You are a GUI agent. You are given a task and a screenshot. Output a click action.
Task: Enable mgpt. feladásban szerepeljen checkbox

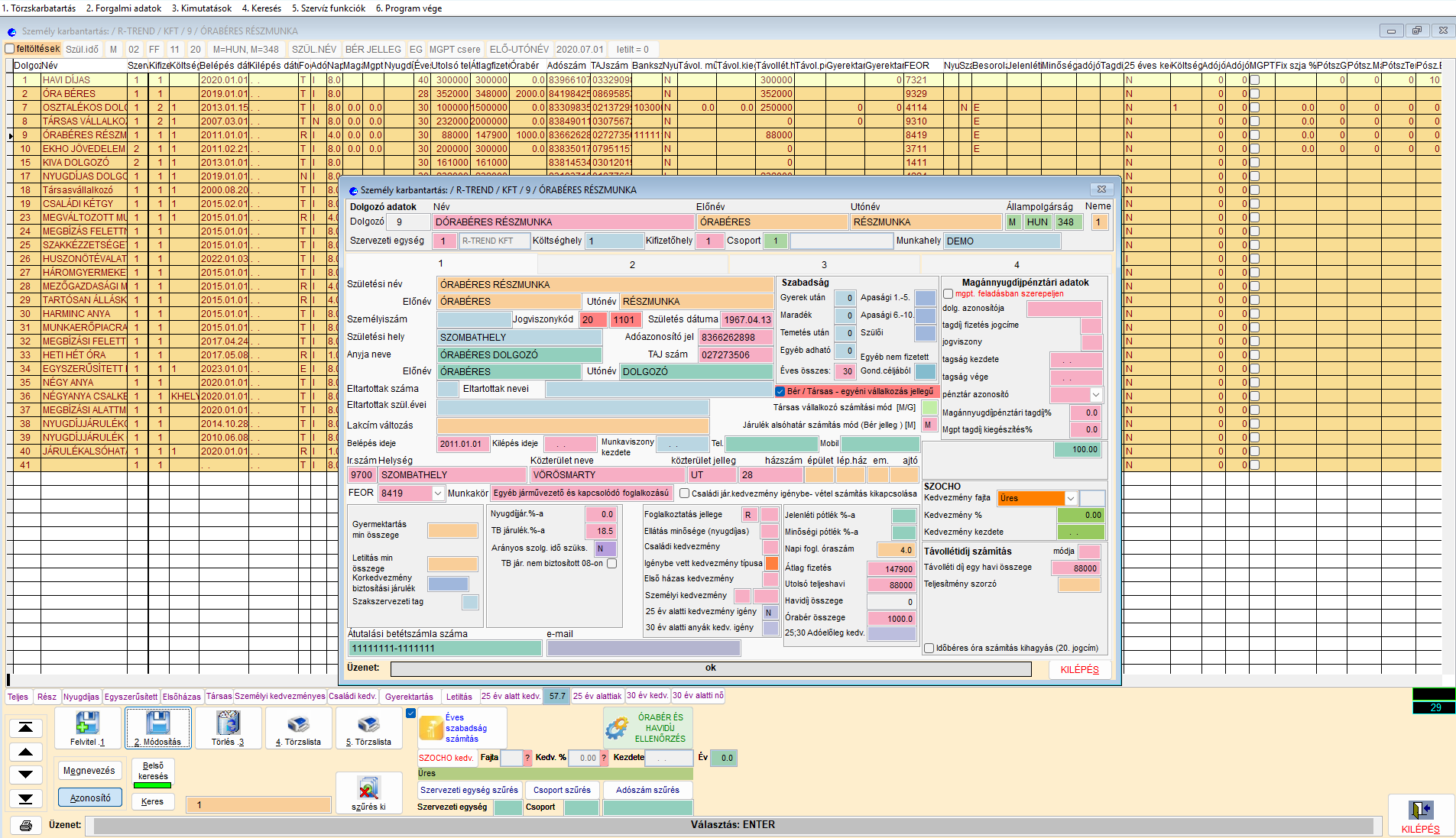coord(948,293)
